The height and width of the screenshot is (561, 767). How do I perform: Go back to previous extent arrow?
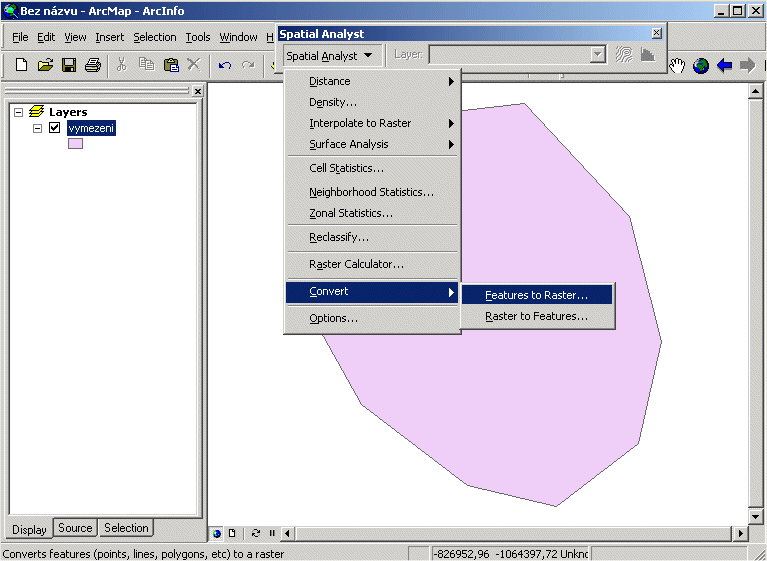[x=724, y=65]
